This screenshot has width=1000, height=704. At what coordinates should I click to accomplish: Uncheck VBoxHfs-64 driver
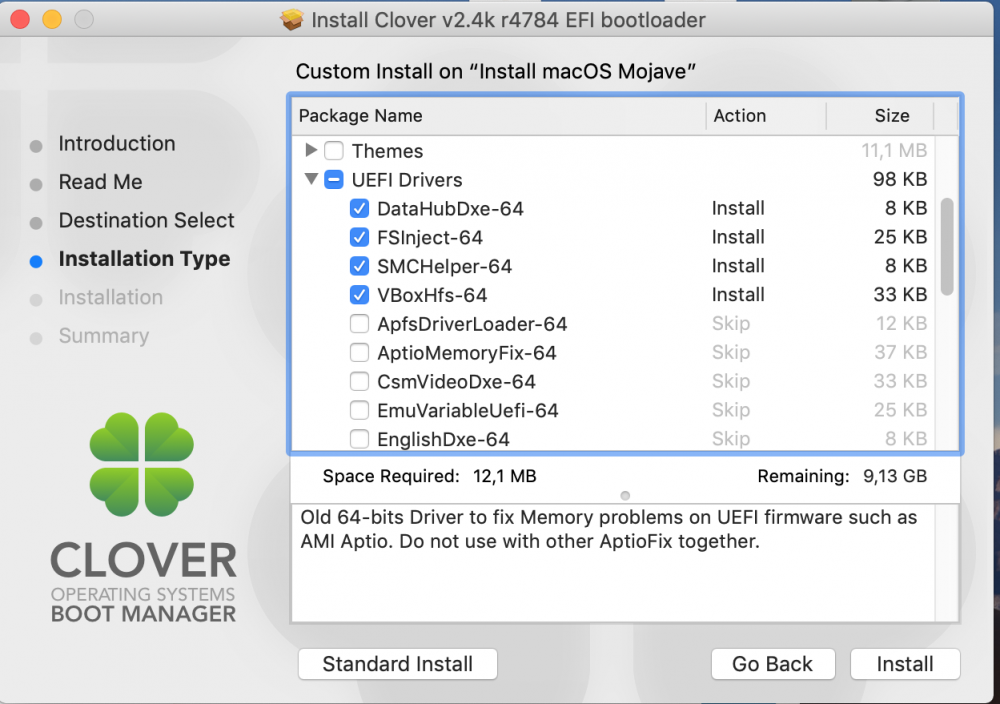(359, 295)
